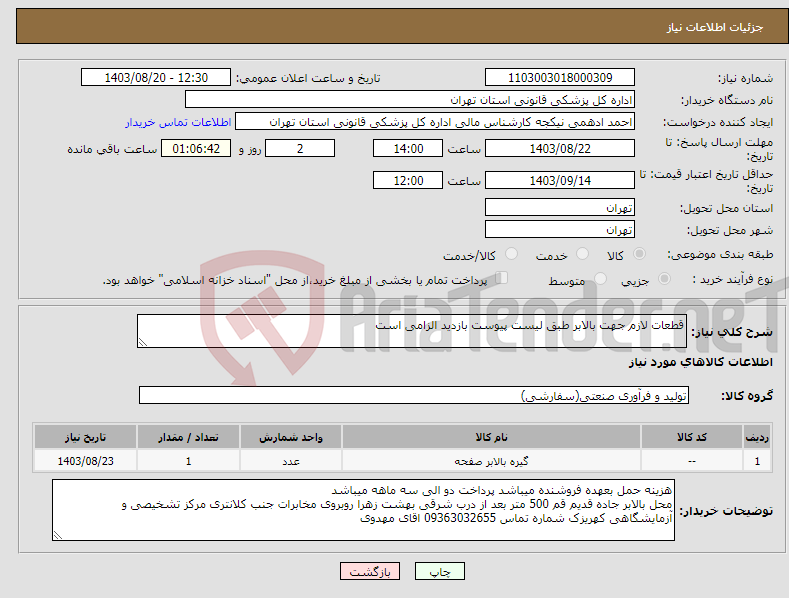Image resolution: width=789 pixels, height=598 pixels.
Task: Click the ردیف column header
Action: 757,437
